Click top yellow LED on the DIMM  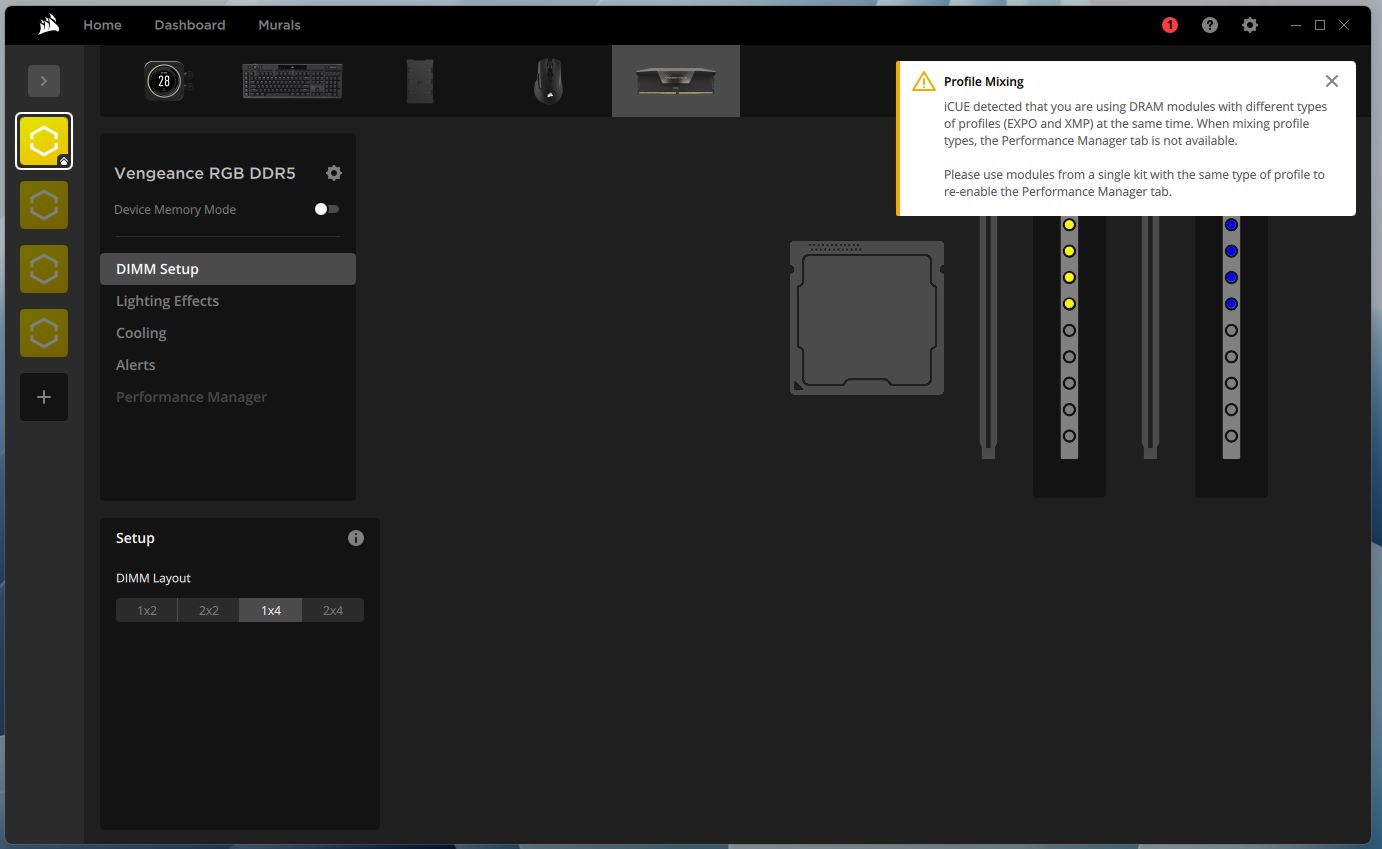[1069, 225]
